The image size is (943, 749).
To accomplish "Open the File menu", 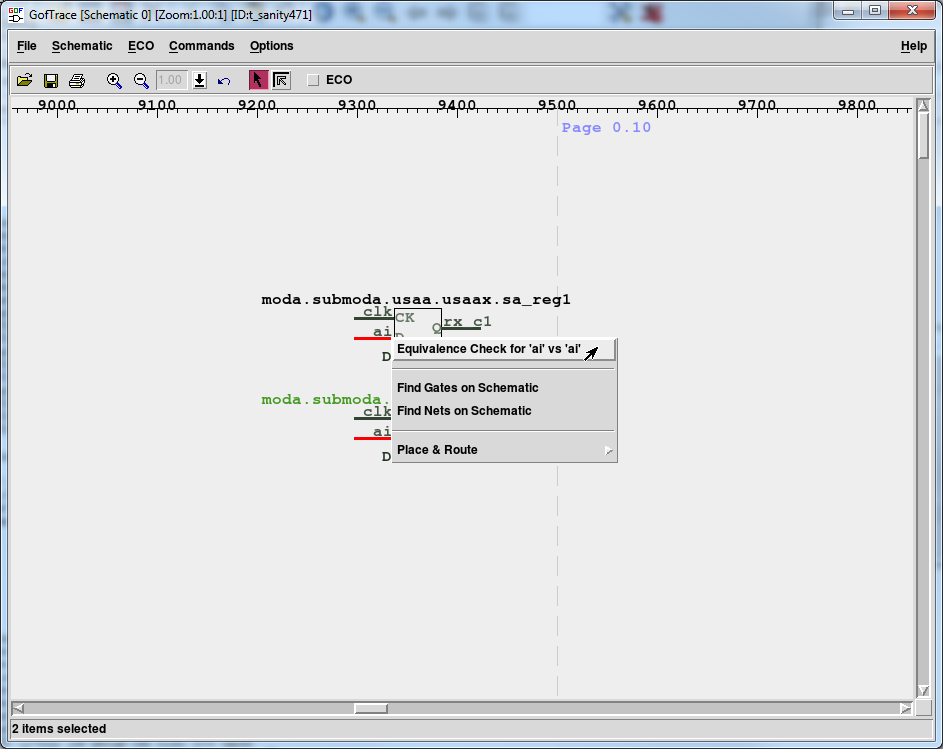I will (x=26, y=46).
